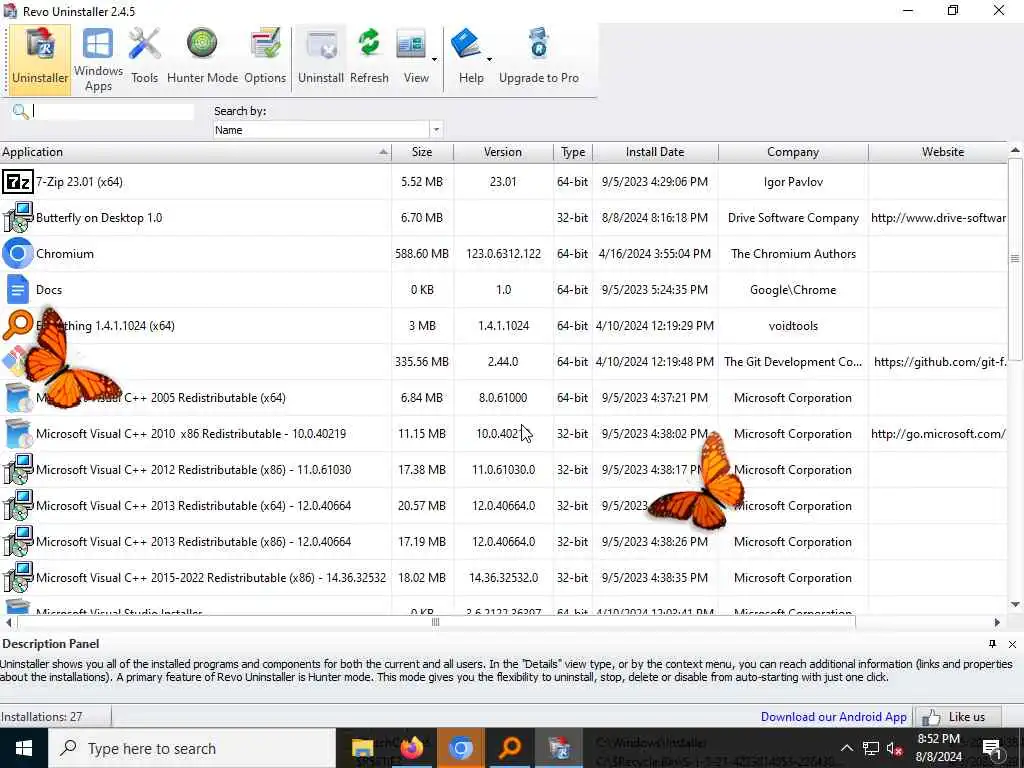This screenshot has width=1024, height=768.
Task: Click the Windows taskbar search box
Action: [192, 748]
